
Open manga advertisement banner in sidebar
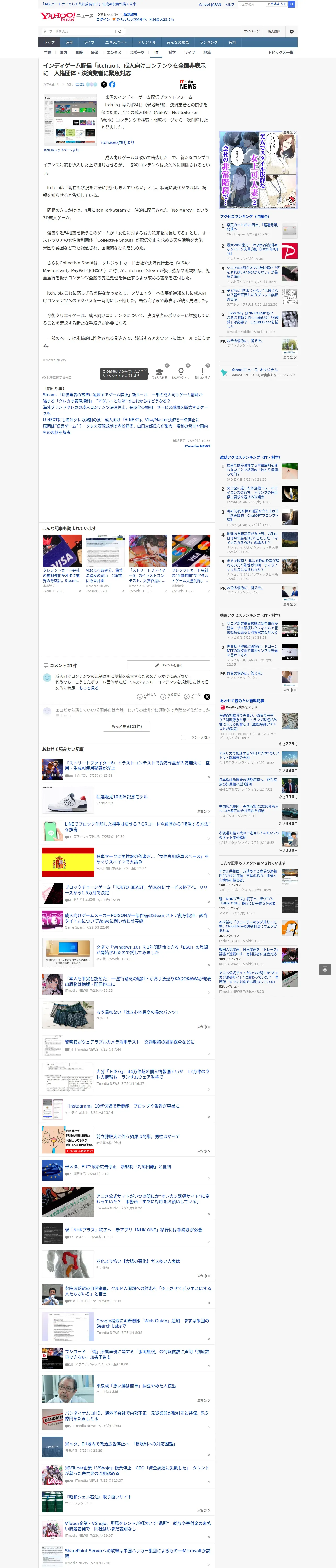click(x=259, y=170)
